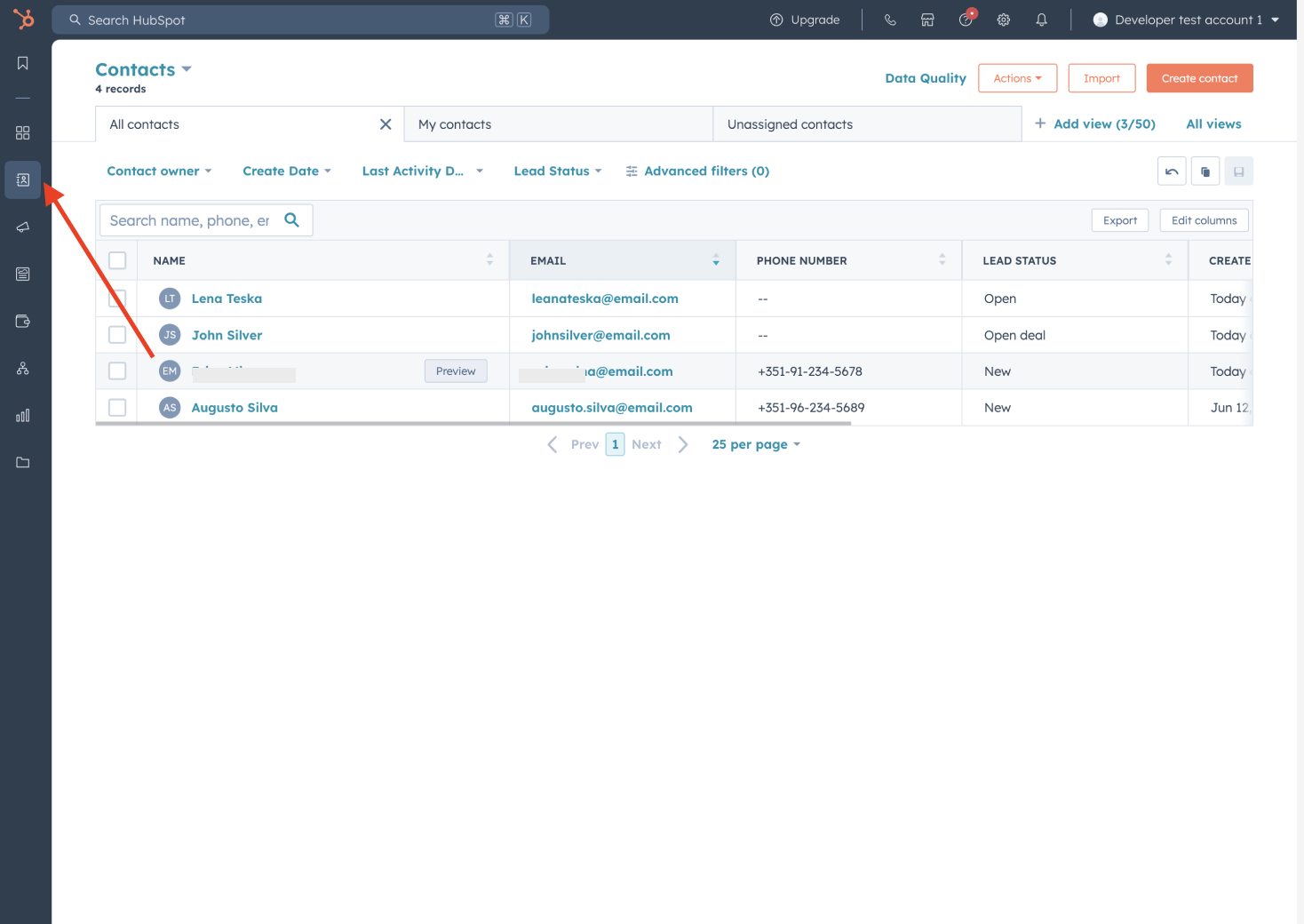
Task: Open Advanced filters (0)
Action: (698, 171)
